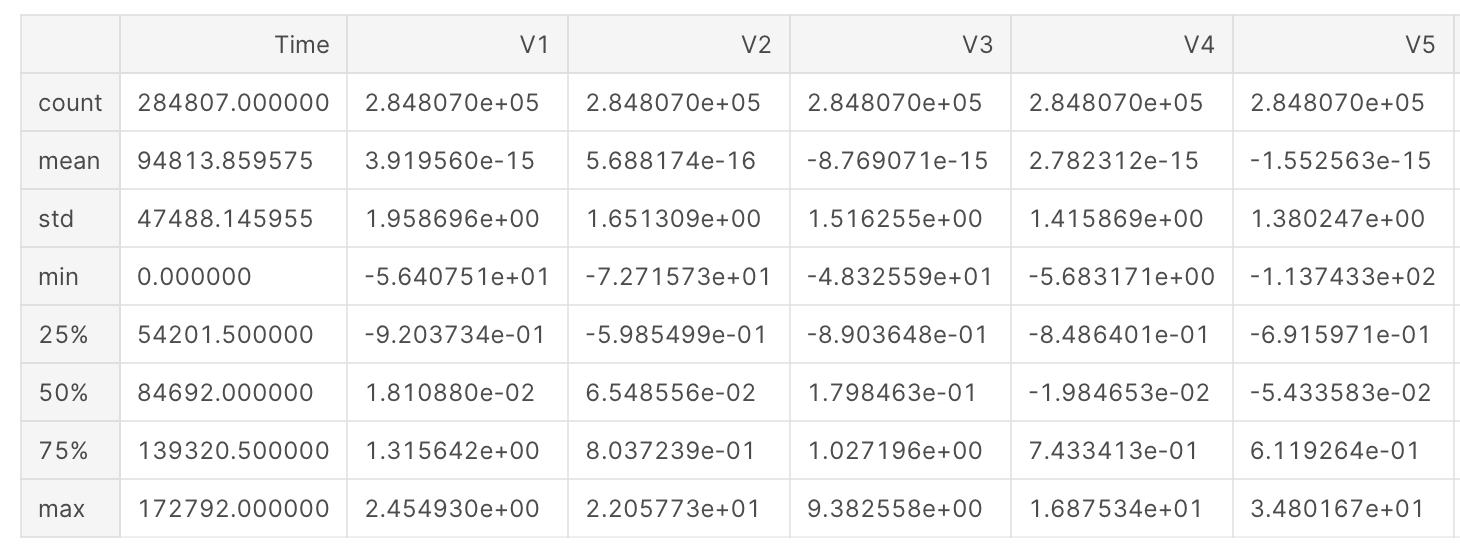The image size is (1460, 556).
Task: Select the mean row label
Action: click(69, 160)
